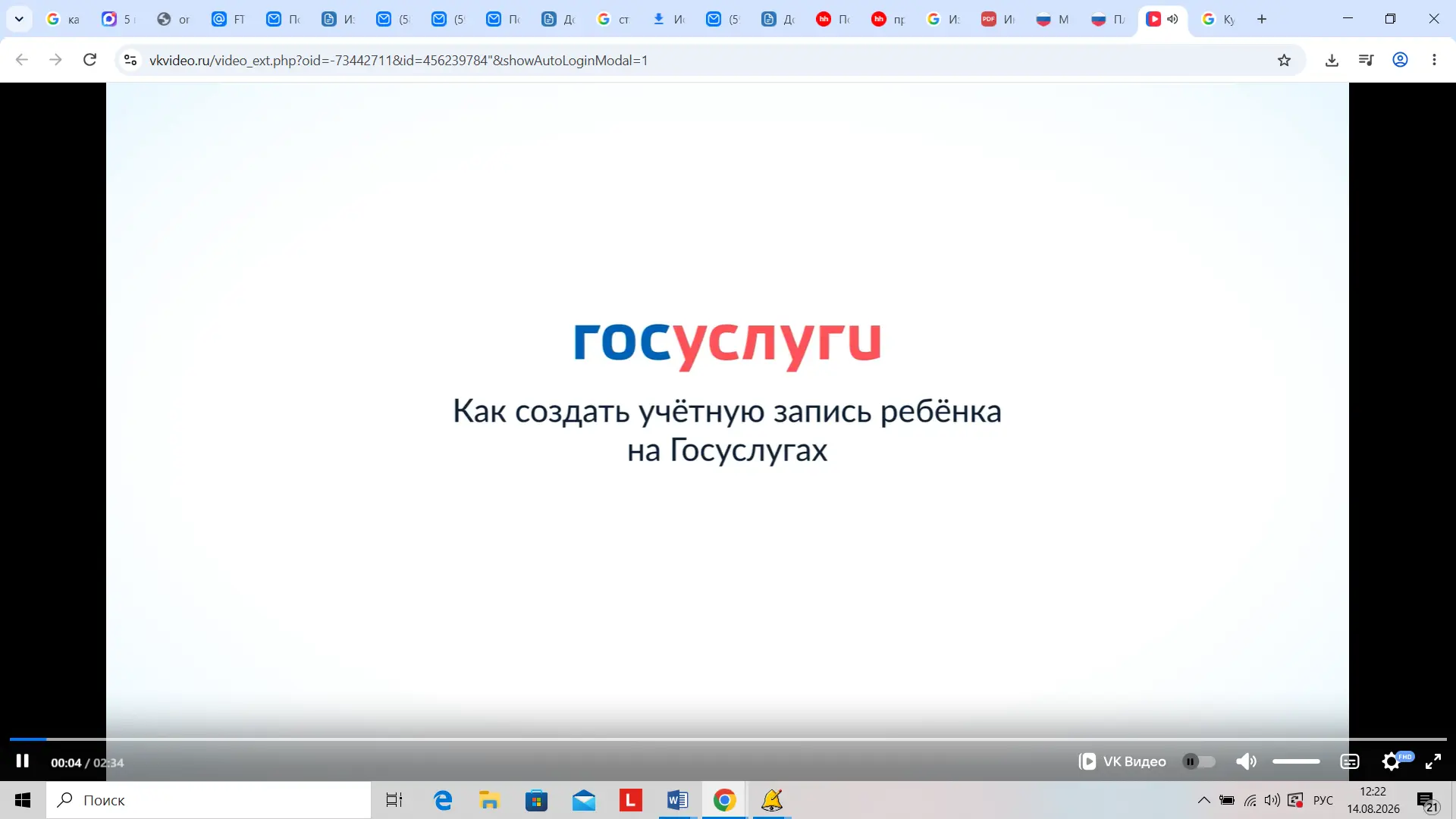The image size is (1456, 819).
Task: Restore down the Chrome window
Action: pos(1390,18)
